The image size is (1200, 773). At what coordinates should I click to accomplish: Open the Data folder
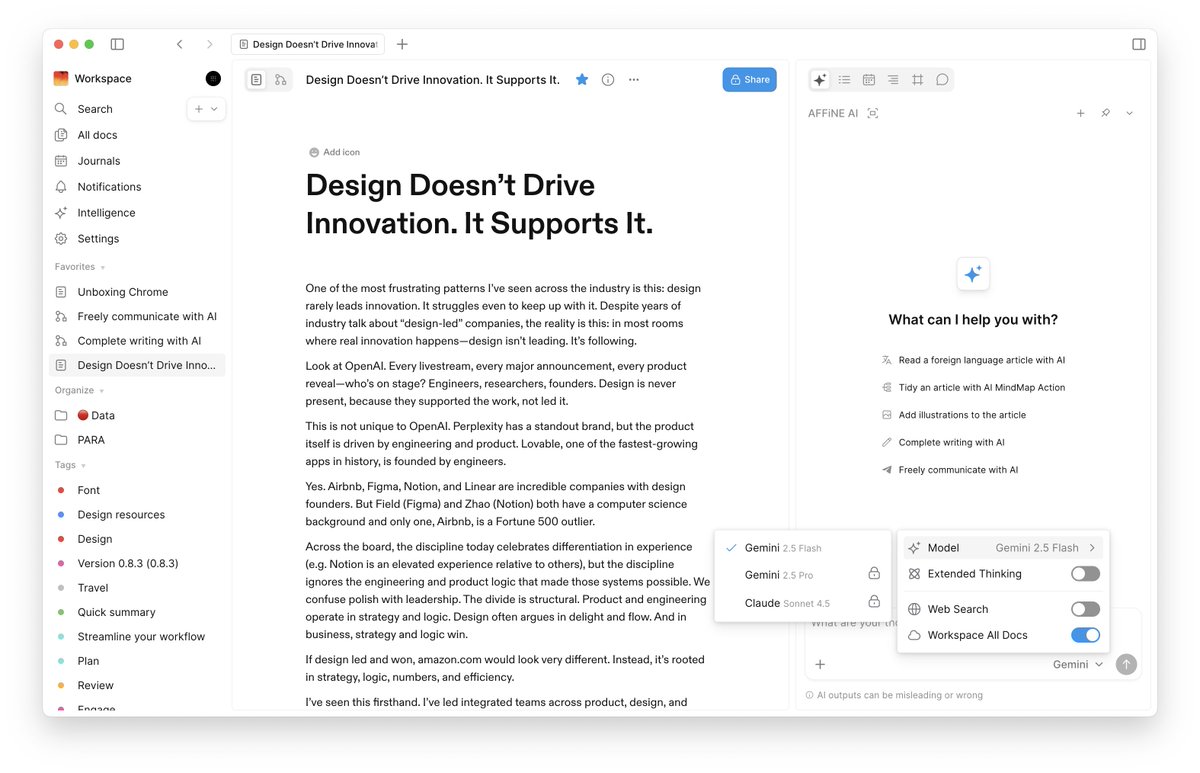(138, 415)
